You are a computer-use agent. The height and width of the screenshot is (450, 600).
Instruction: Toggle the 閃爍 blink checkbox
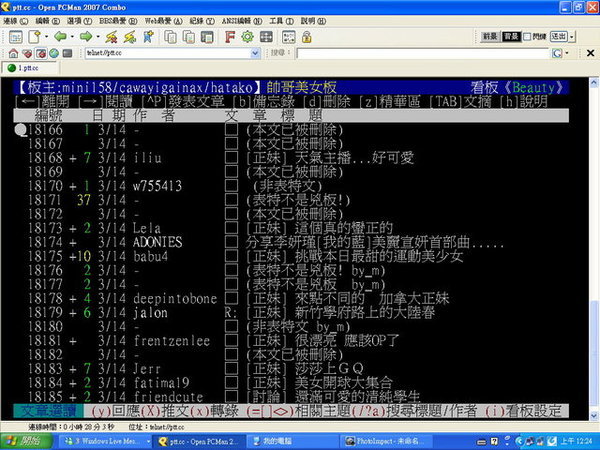pyautogui.click(x=527, y=37)
